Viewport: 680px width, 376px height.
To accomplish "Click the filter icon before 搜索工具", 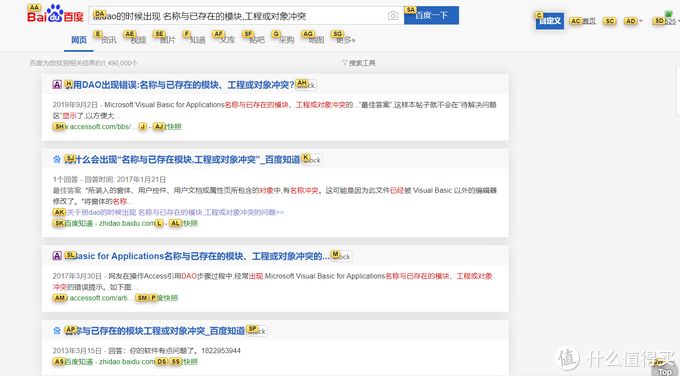I will pyautogui.click(x=345, y=63).
